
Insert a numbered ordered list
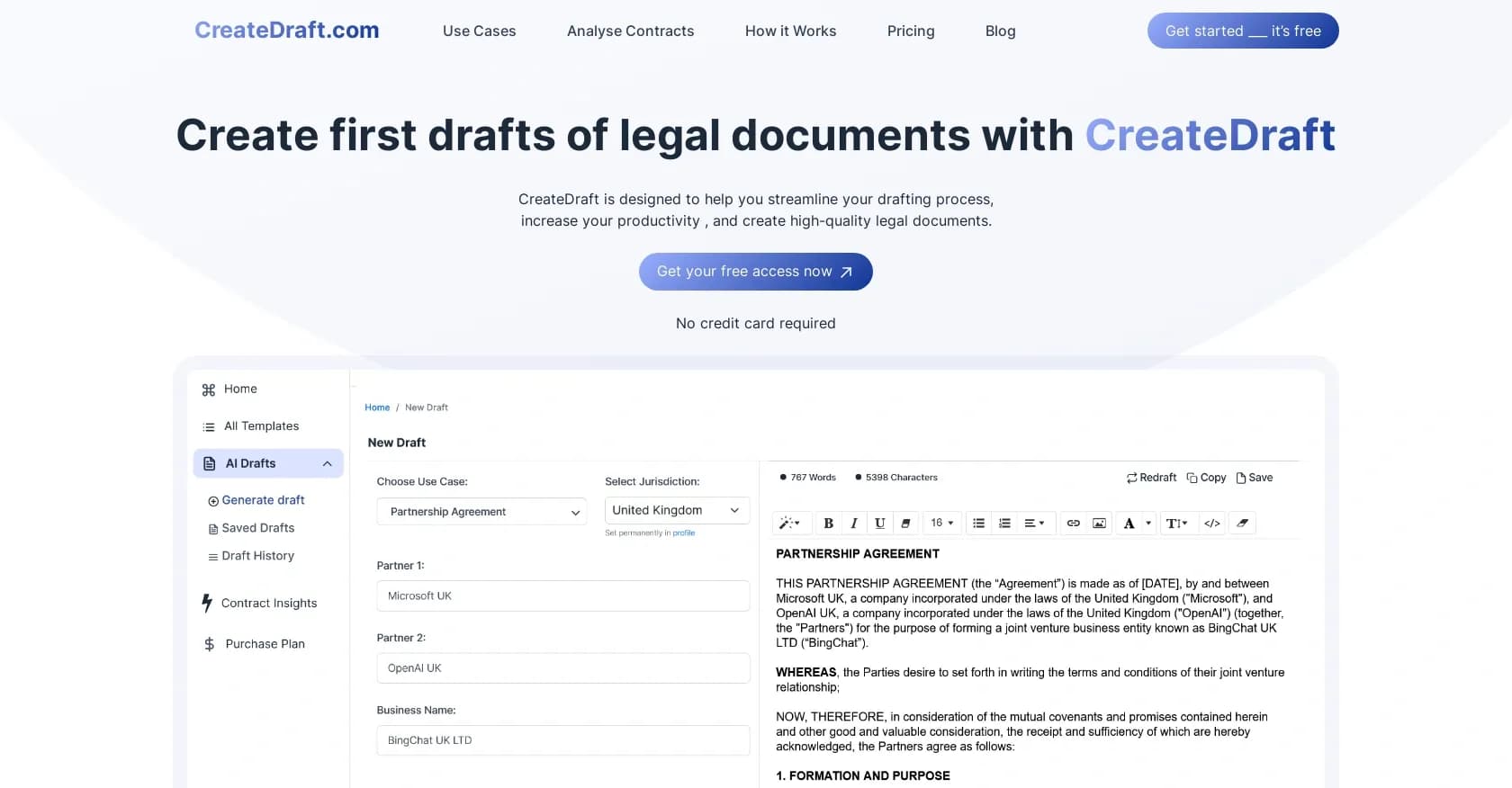(x=1004, y=523)
